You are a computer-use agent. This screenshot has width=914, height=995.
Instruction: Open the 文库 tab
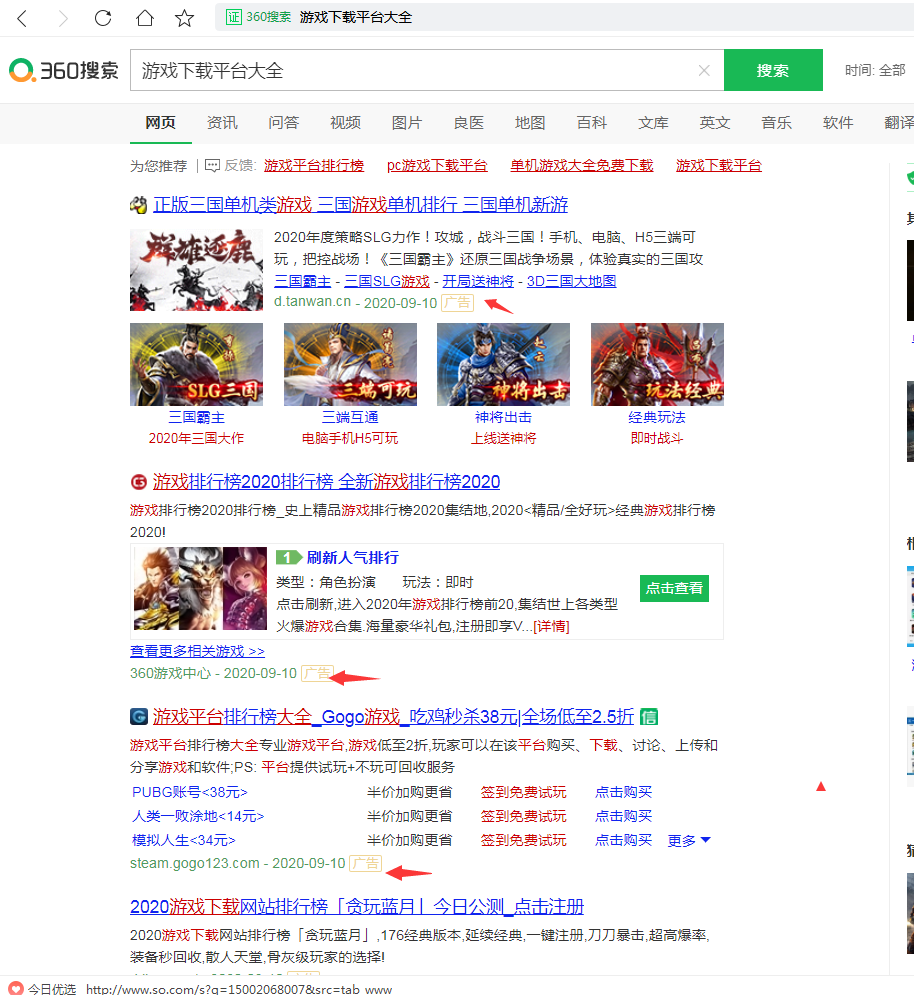pyautogui.click(x=653, y=122)
